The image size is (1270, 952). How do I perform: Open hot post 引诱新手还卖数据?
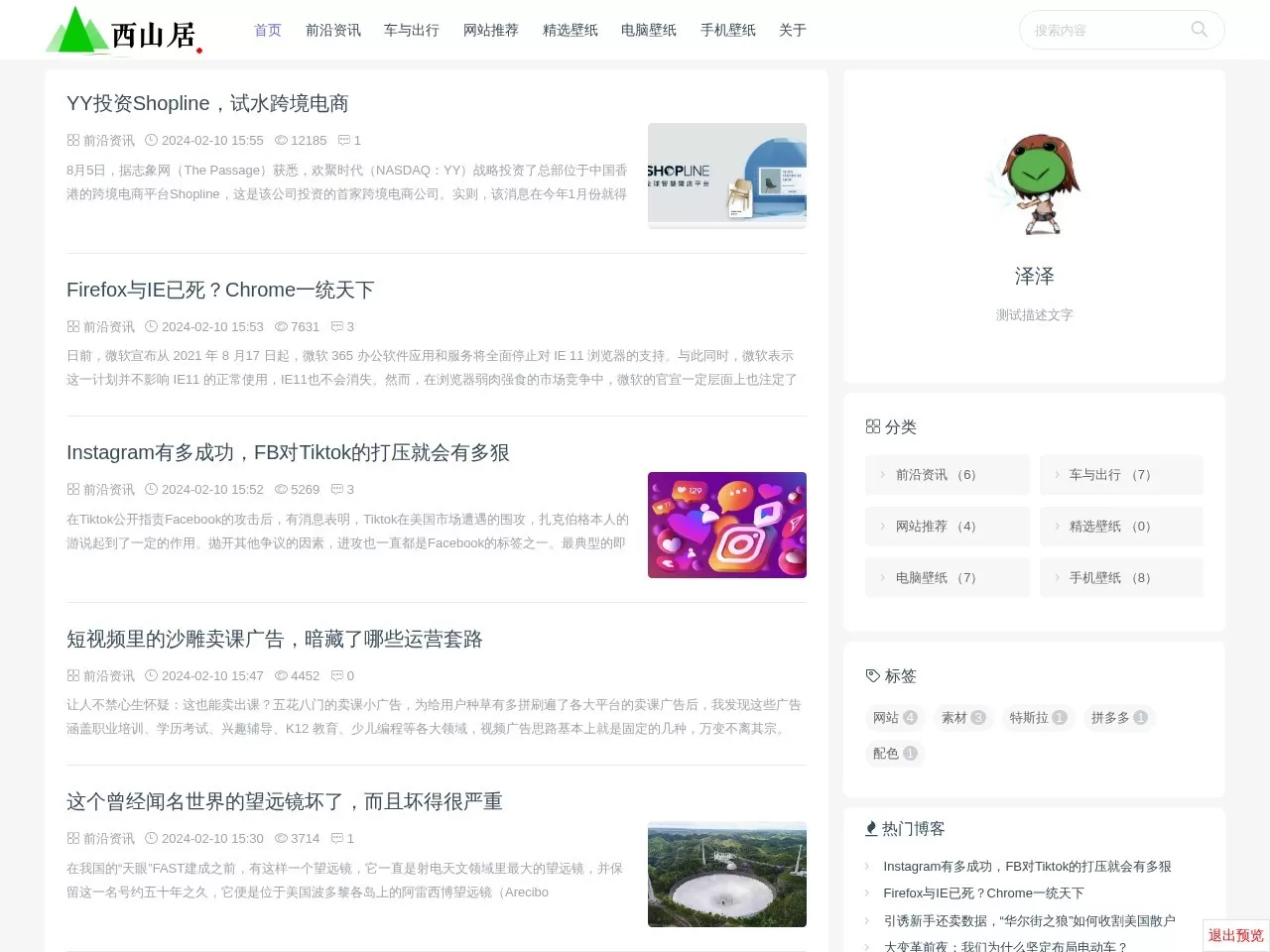[x=1029, y=920]
